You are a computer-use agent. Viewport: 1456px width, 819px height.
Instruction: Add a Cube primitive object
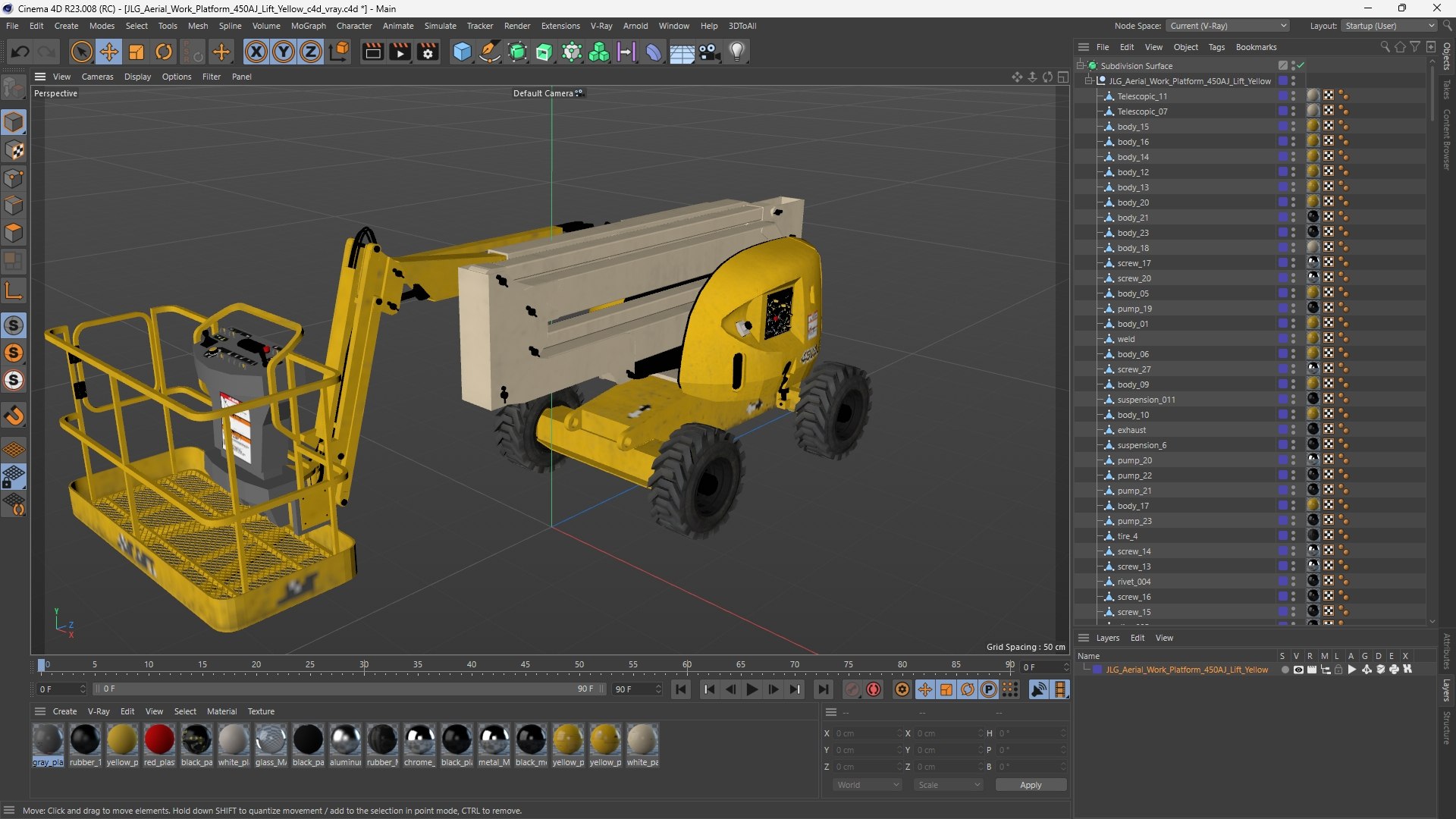462,52
